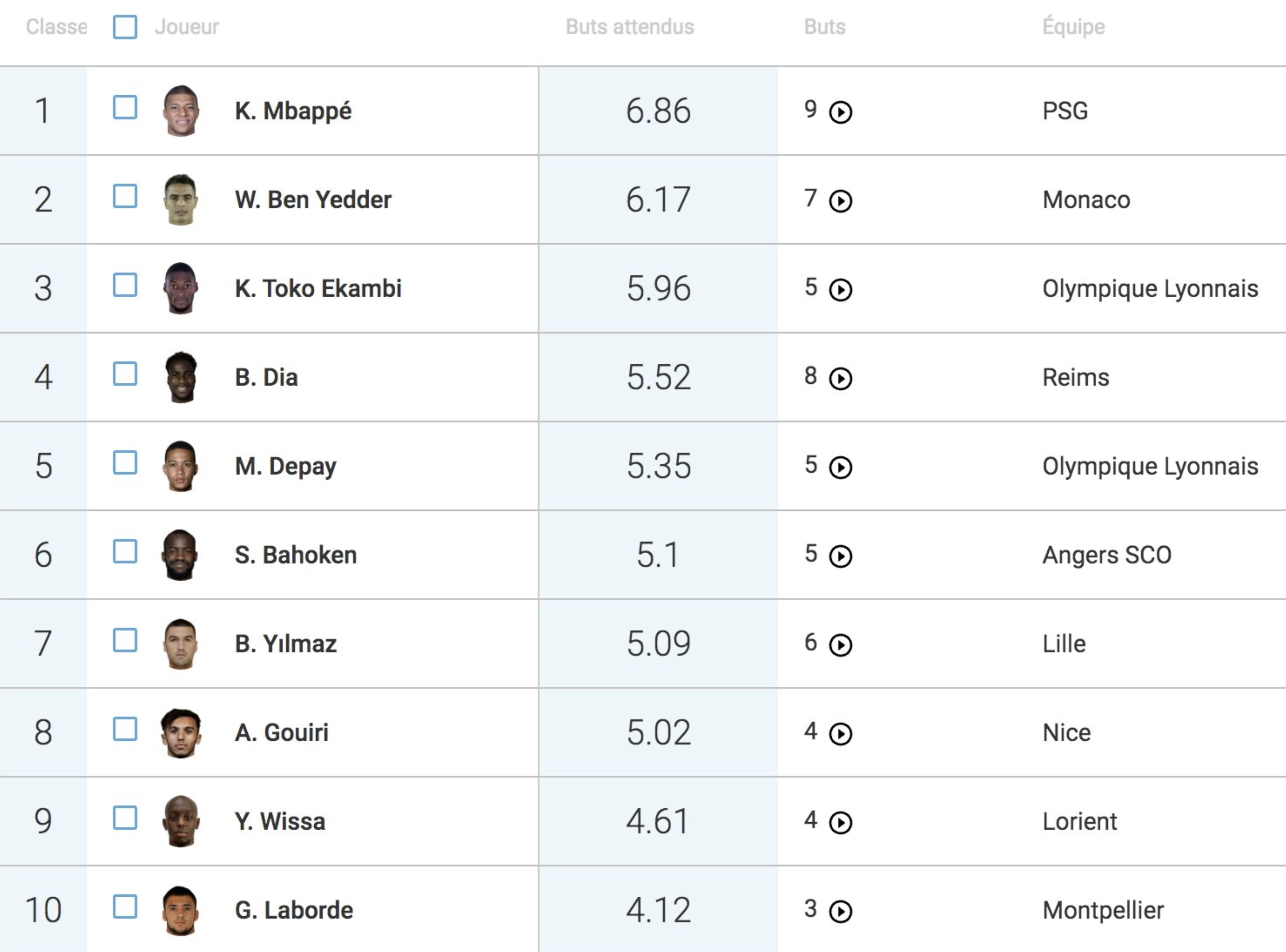1286x952 pixels.
Task: Play K. Mbappé's goals video icon
Action: pos(840,112)
